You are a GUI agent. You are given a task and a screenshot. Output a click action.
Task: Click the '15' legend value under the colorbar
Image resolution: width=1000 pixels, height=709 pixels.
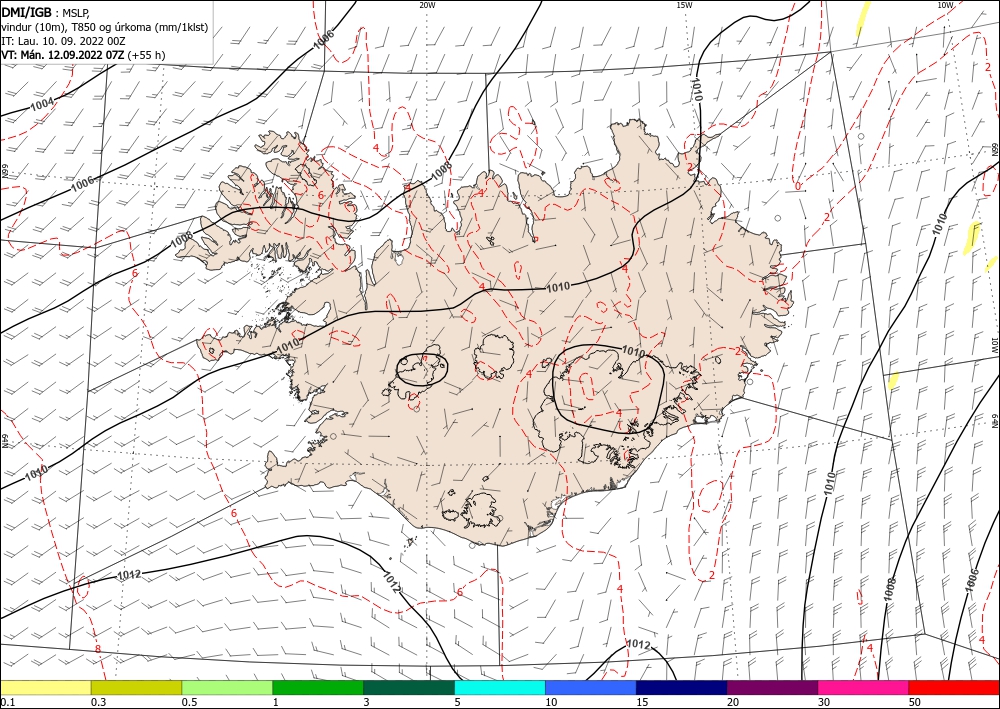pos(642,702)
